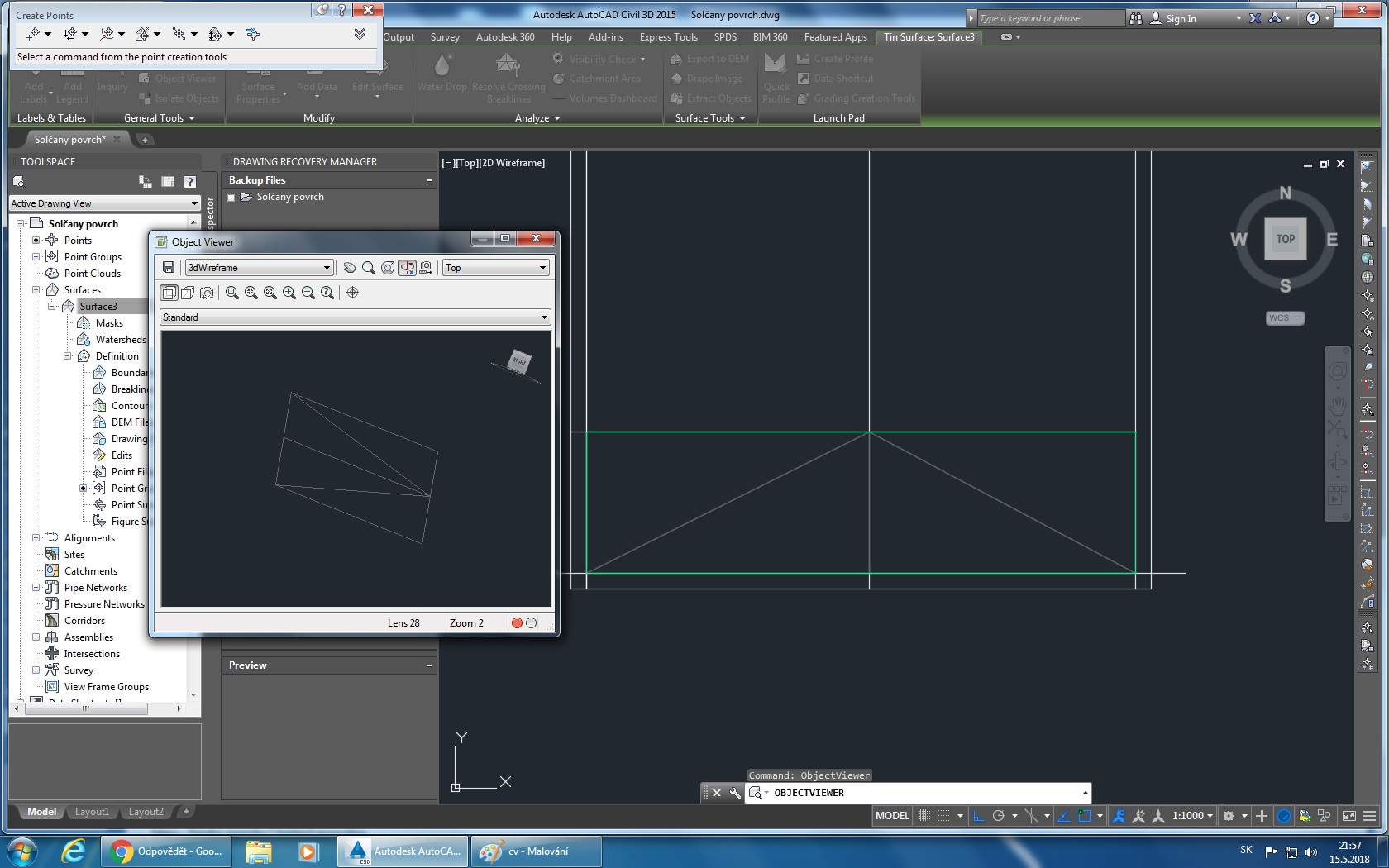1389x868 pixels.
Task: Select Point Clouds in Toolspace tree
Action: (x=93, y=273)
